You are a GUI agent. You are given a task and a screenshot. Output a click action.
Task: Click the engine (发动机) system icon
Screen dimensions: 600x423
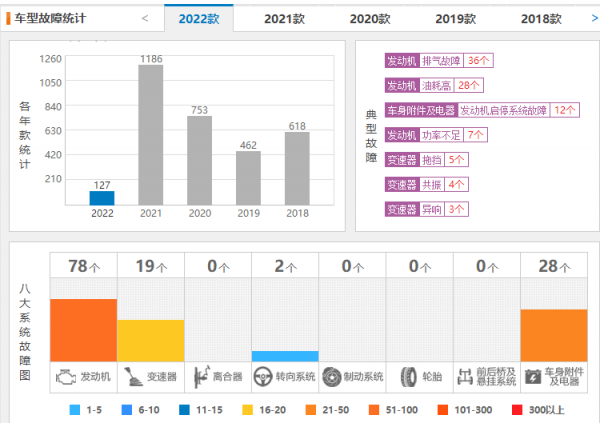click(66, 377)
